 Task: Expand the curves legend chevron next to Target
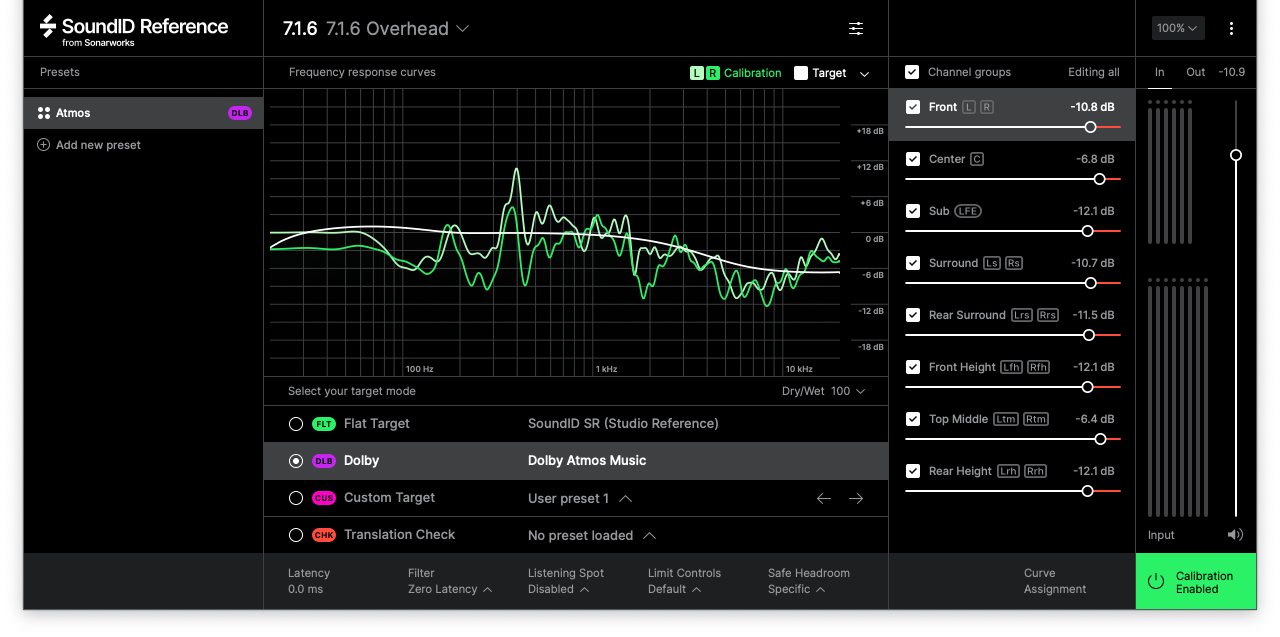coord(864,74)
